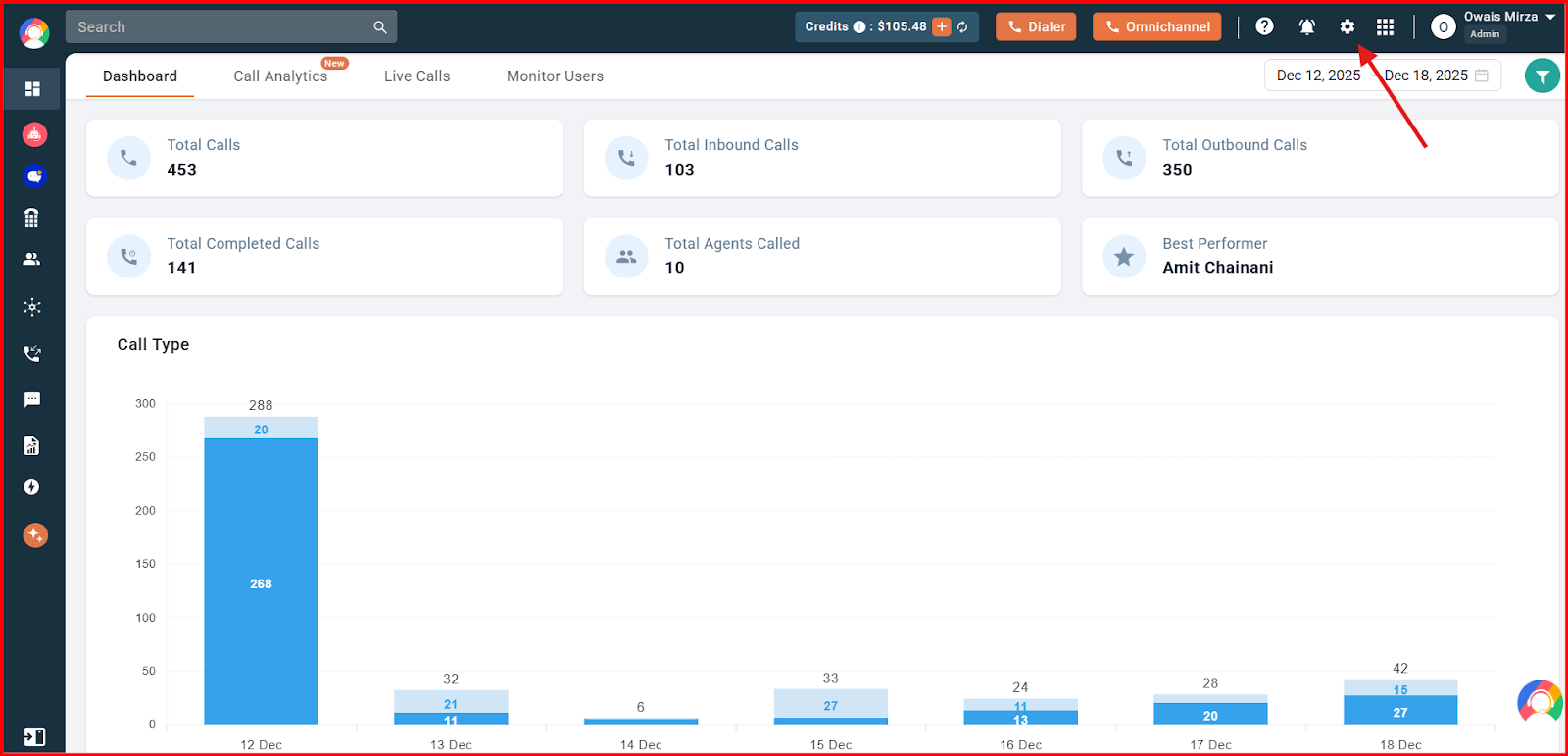Click the Total Calls phone icon
The width and height of the screenshot is (1568, 756).
click(x=128, y=158)
